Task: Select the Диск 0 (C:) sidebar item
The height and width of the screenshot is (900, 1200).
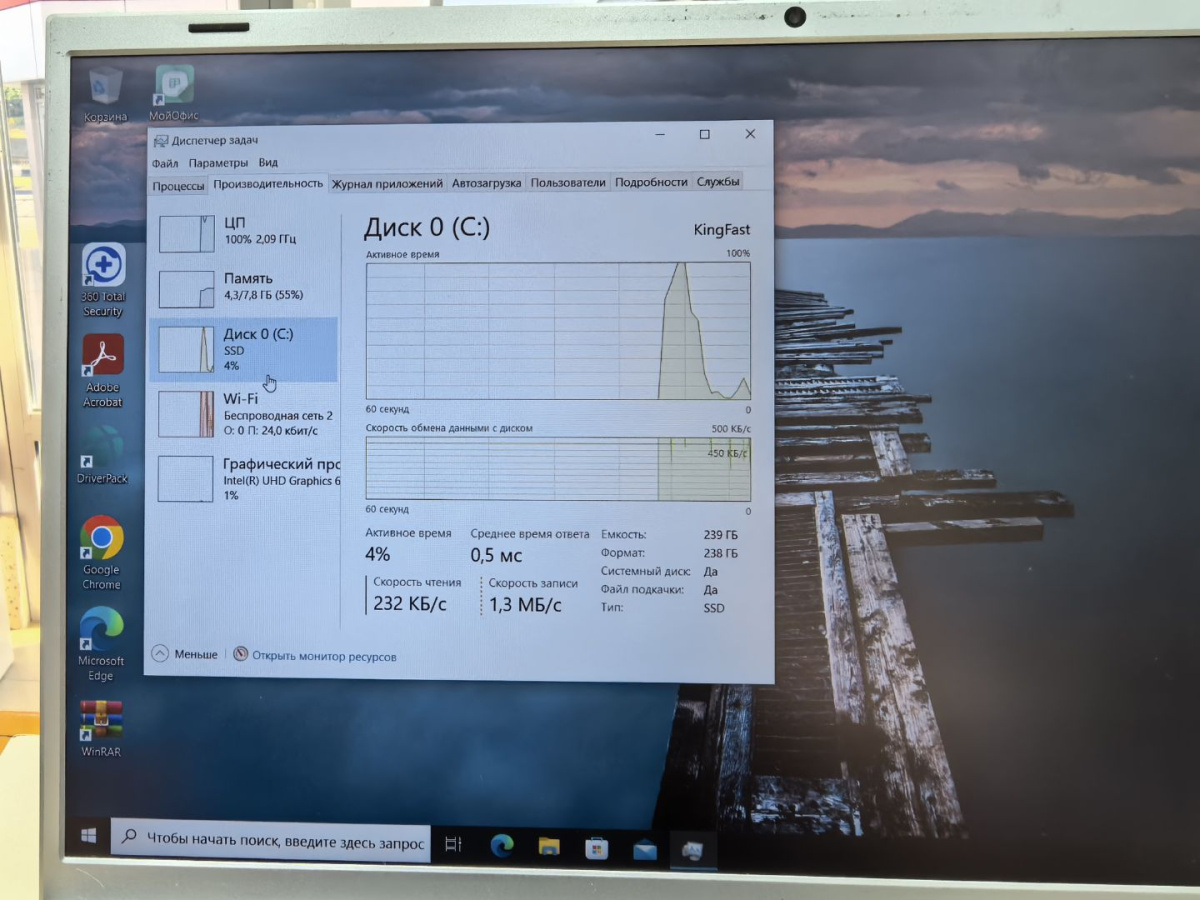Action: (244, 349)
